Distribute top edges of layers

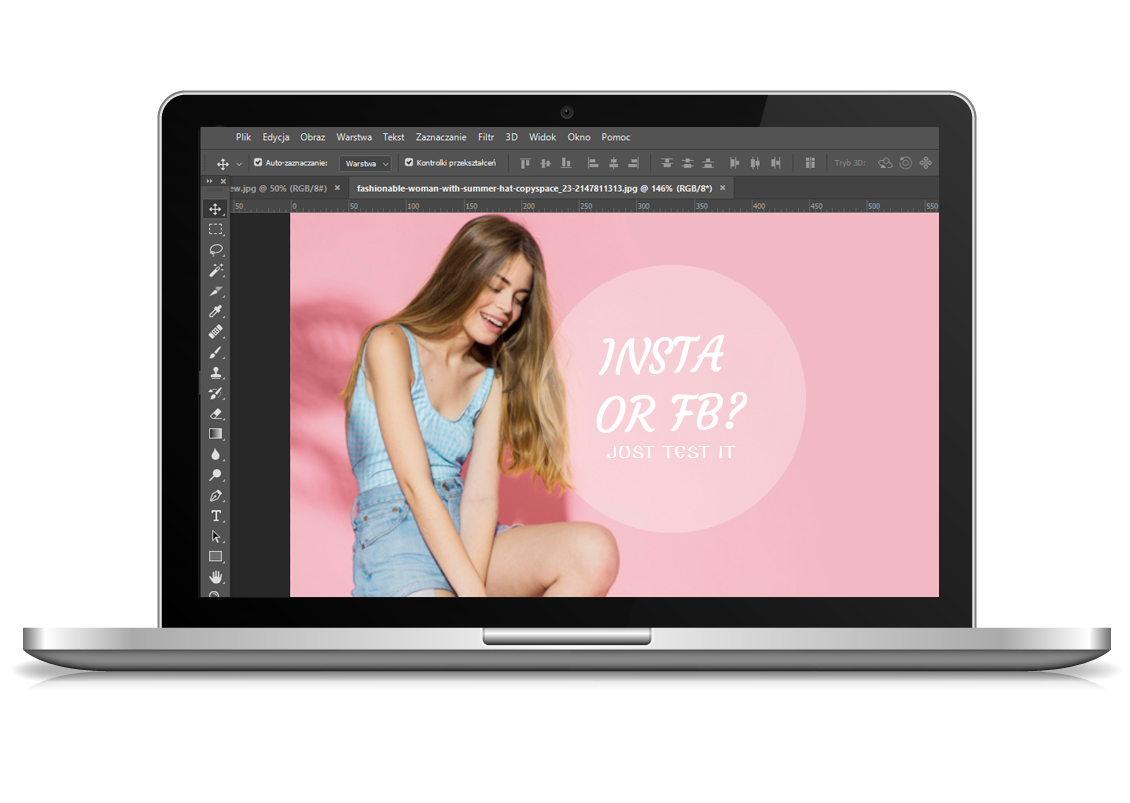[667, 163]
